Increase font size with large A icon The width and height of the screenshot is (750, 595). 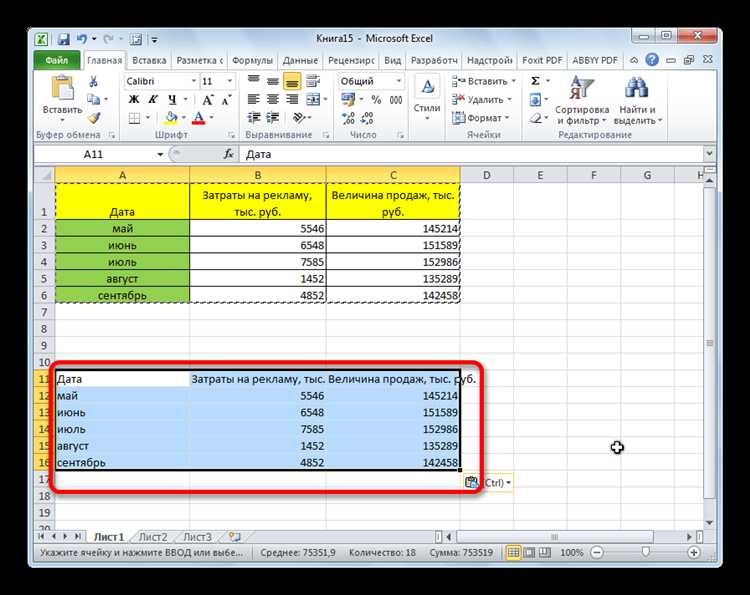point(207,100)
